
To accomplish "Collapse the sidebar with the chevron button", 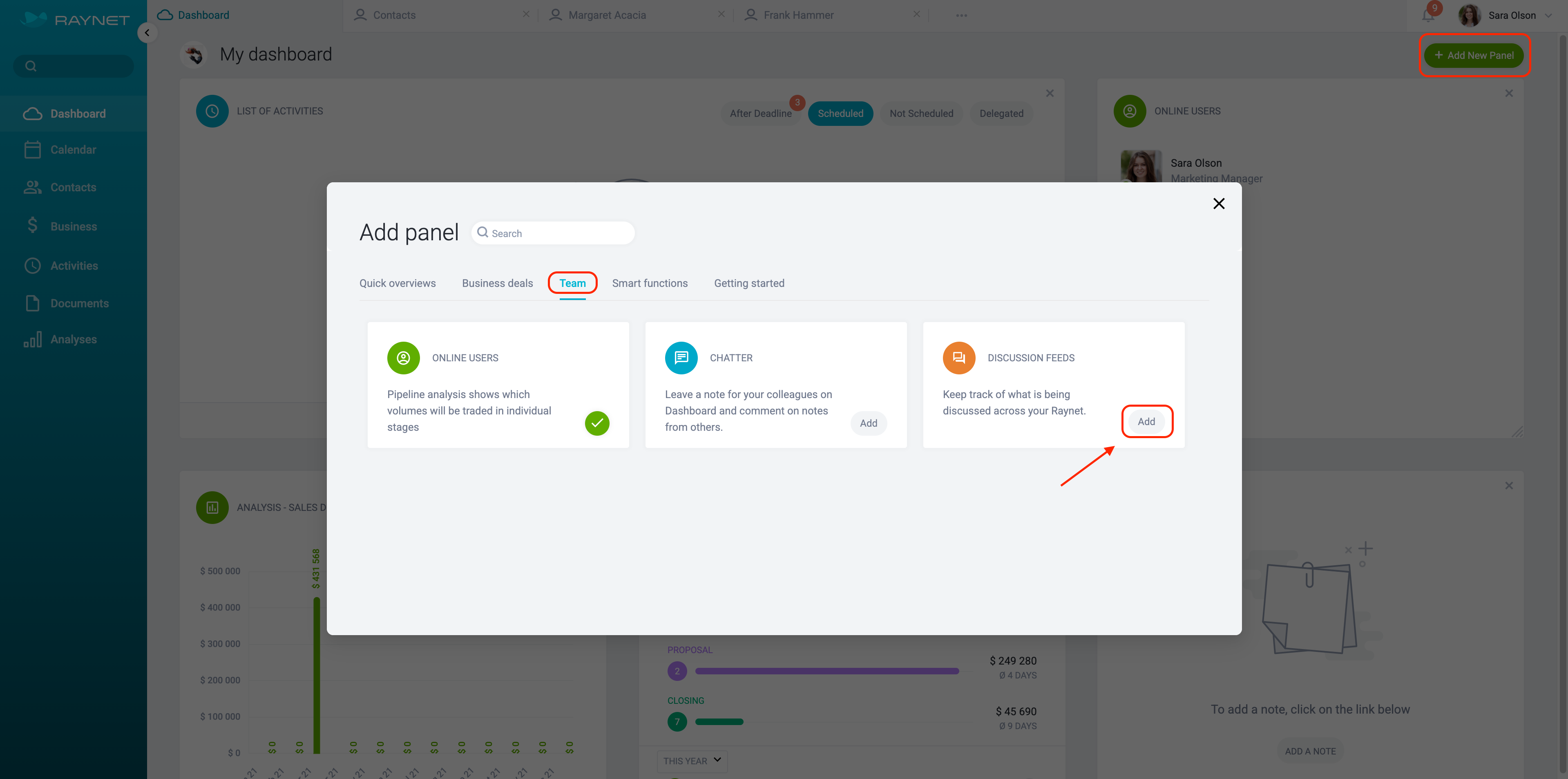I will [147, 33].
